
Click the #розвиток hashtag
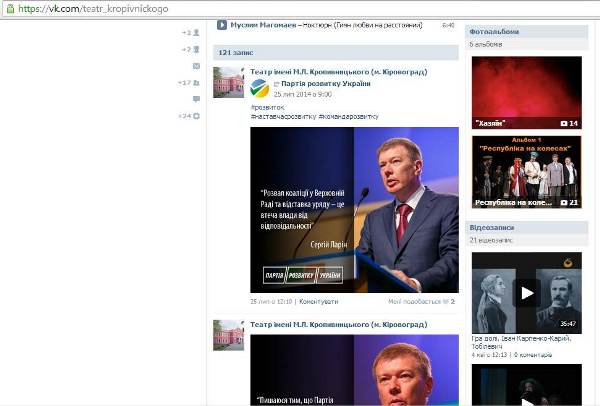267,108
